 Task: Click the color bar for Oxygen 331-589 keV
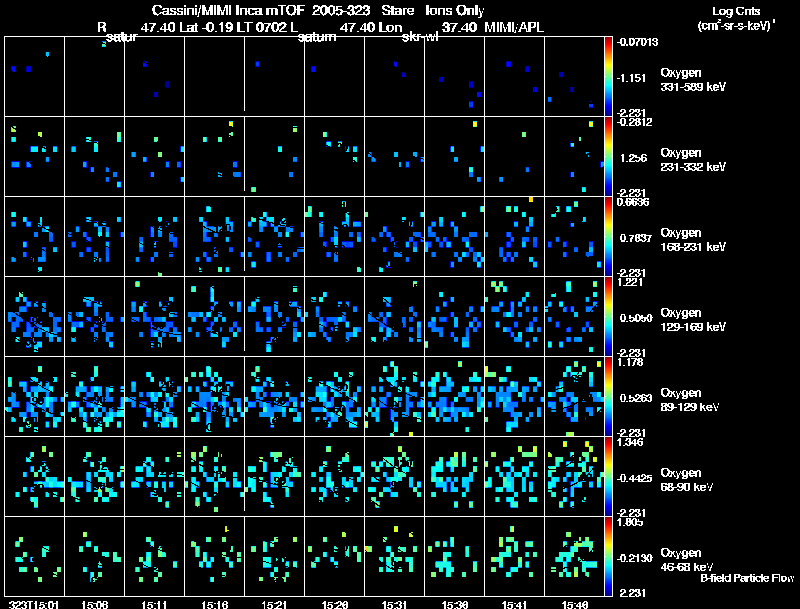click(x=609, y=76)
